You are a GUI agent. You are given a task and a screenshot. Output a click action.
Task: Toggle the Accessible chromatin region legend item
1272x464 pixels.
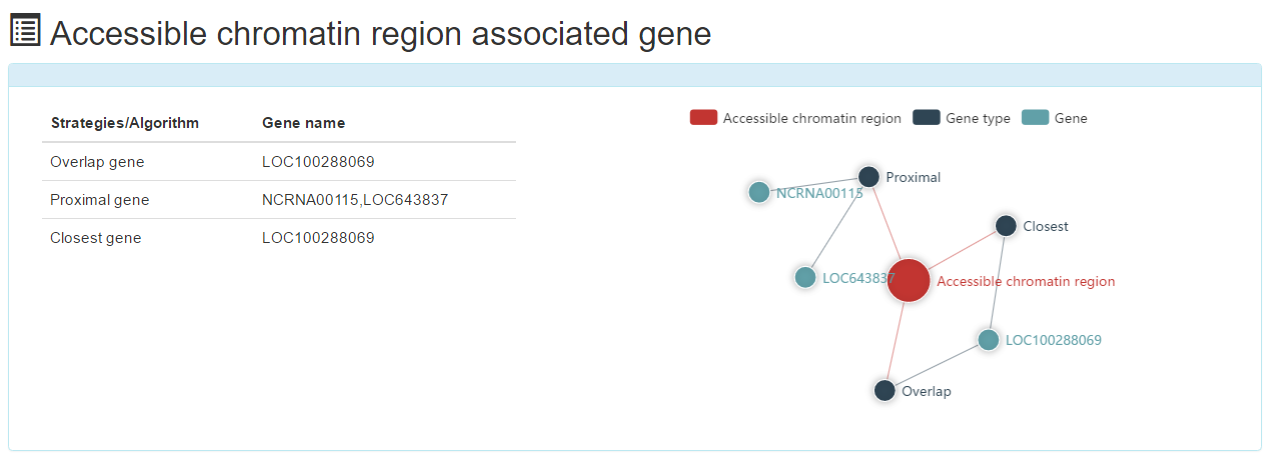click(796, 118)
